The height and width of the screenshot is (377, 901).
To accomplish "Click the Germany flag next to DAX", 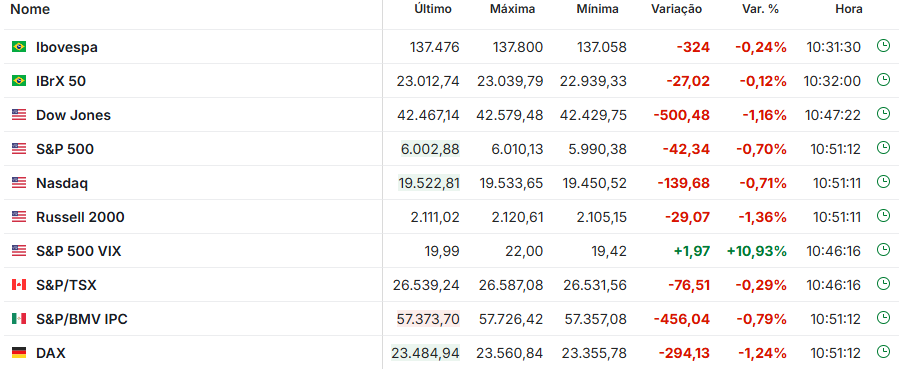I will point(19,352).
